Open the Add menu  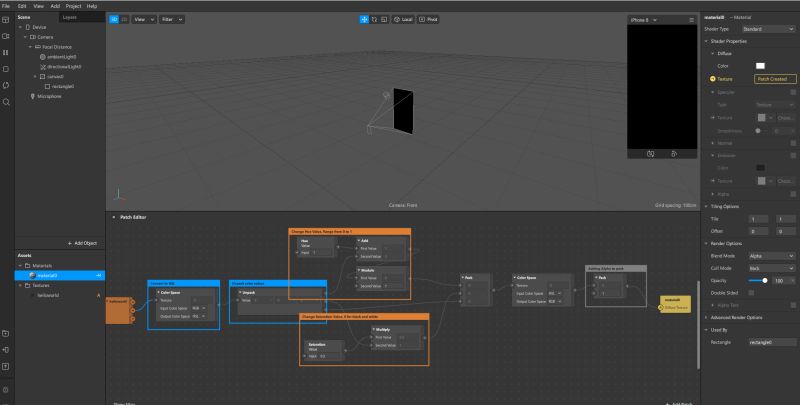click(55, 6)
